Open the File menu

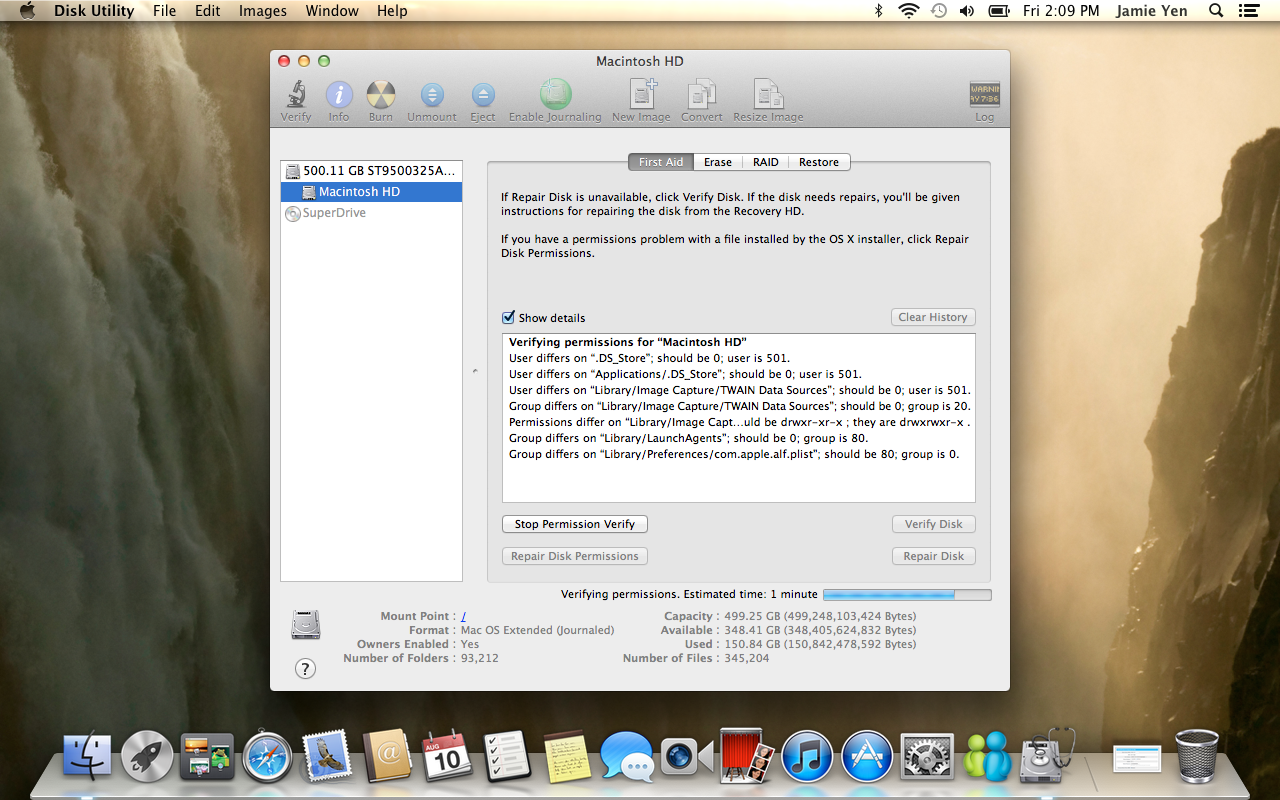point(164,11)
